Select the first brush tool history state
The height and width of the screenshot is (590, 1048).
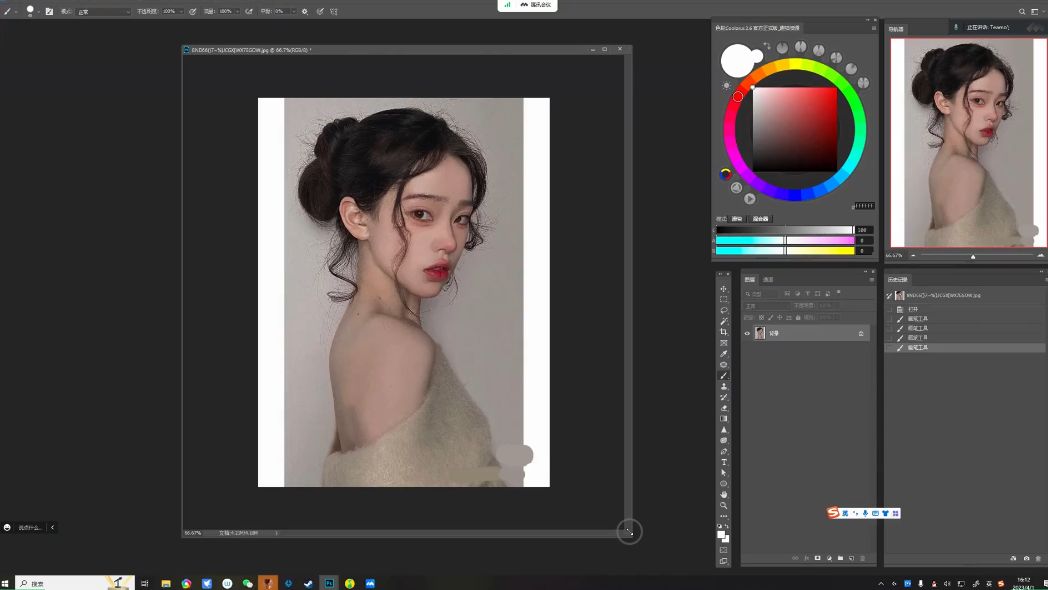click(917, 319)
